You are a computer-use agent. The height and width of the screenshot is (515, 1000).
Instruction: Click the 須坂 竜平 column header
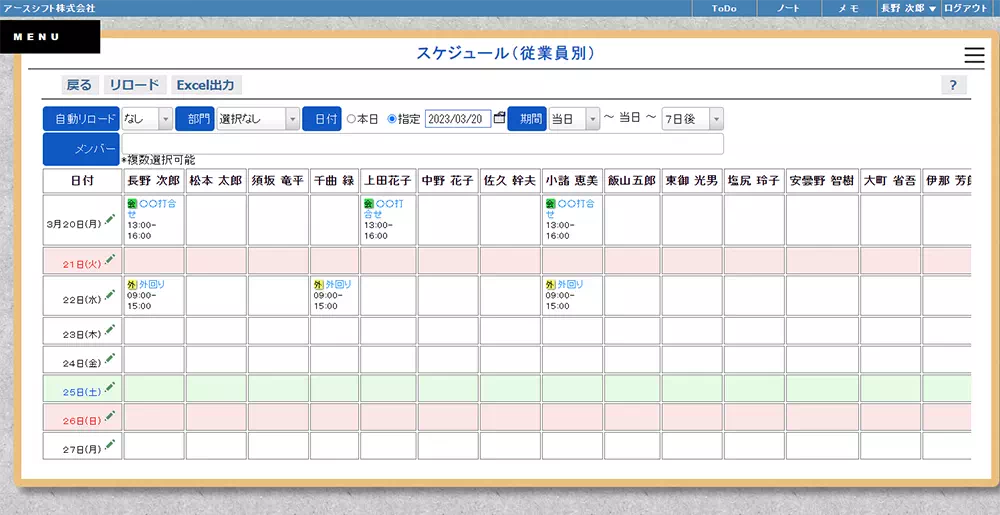tap(278, 181)
